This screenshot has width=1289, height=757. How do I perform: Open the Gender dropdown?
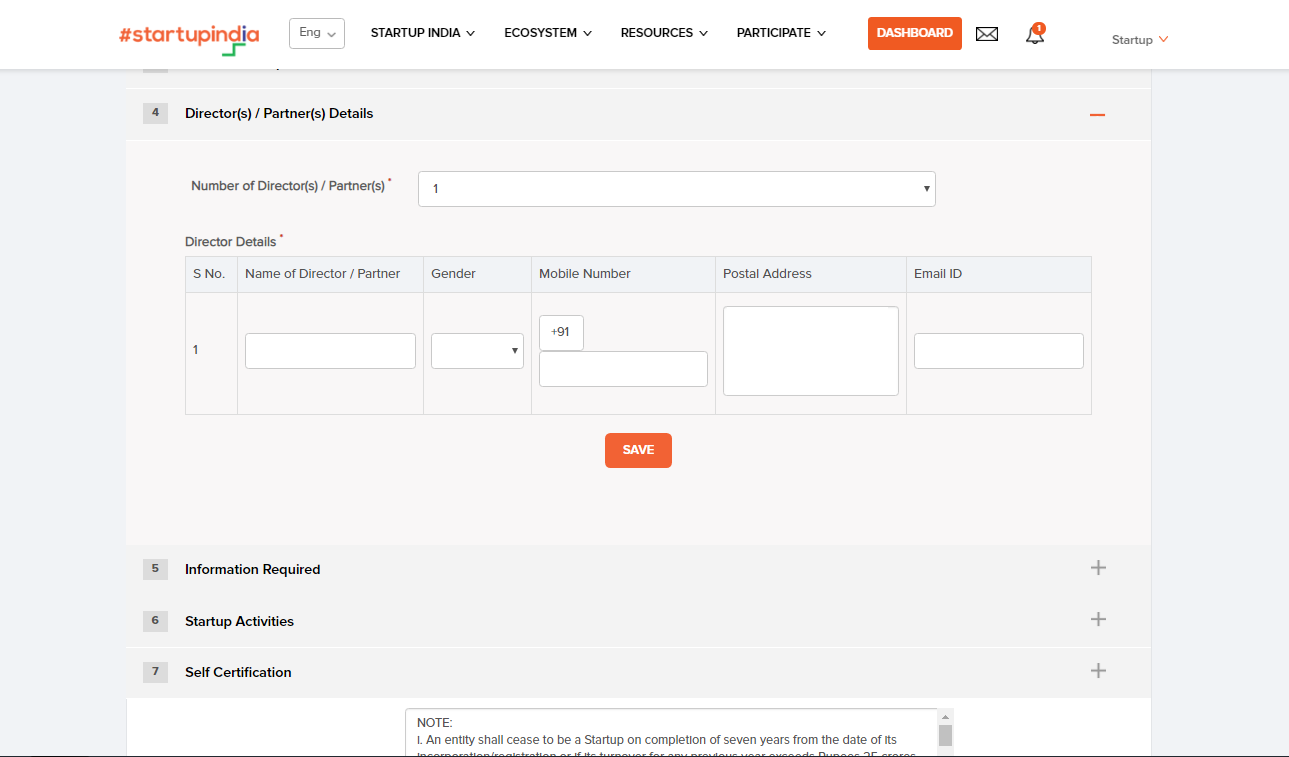click(477, 351)
